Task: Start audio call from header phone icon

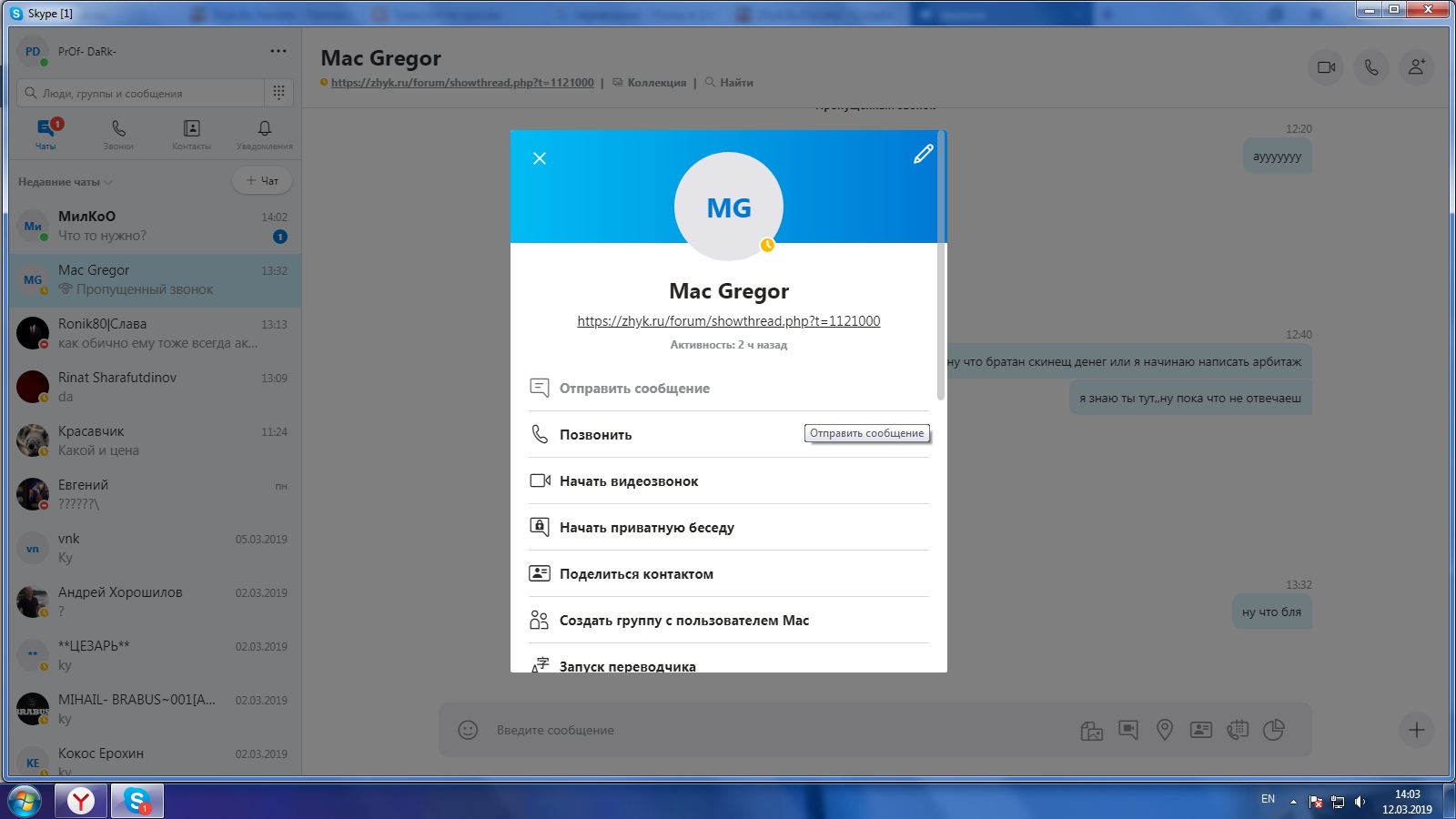Action: pyautogui.click(x=1371, y=67)
